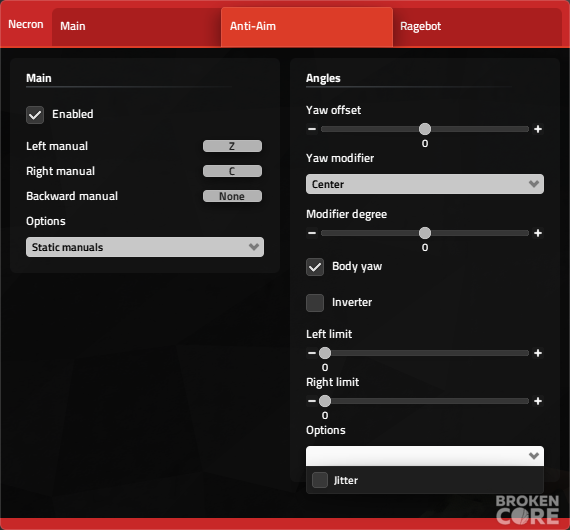Open the Yaw modifier Center dropdown
570x530 pixels.
pyautogui.click(x=425, y=184)
